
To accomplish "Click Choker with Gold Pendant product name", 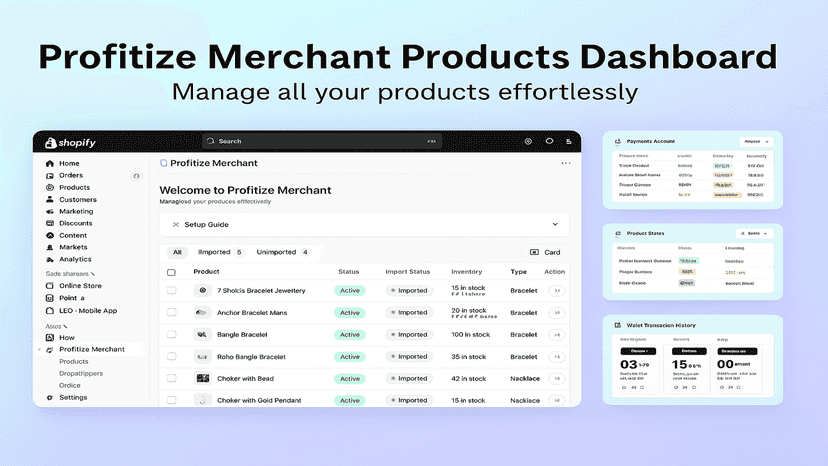I will point(259,400).
